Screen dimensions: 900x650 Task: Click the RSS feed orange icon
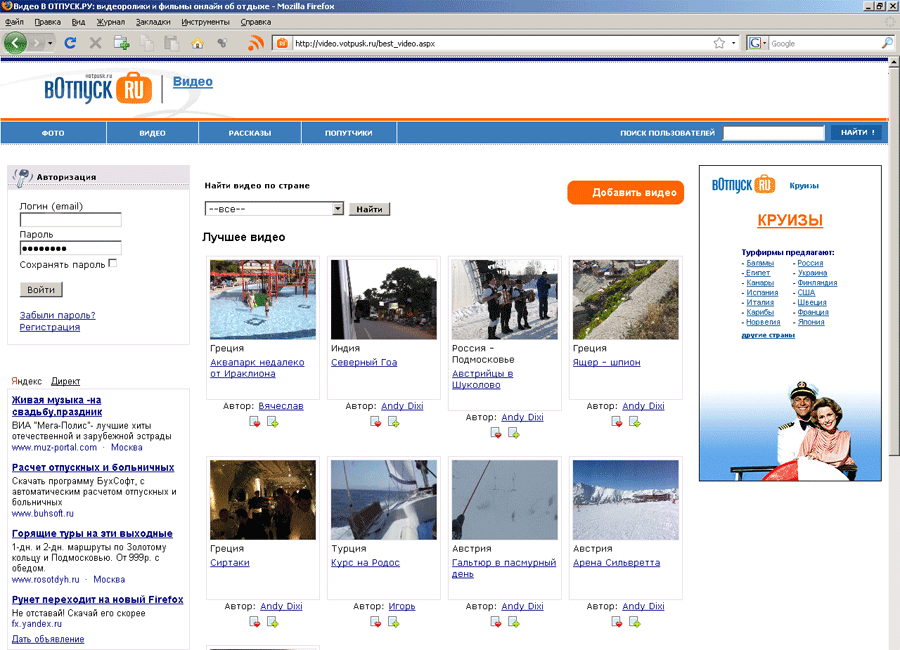pyautogui.click(x=255, y=43)
